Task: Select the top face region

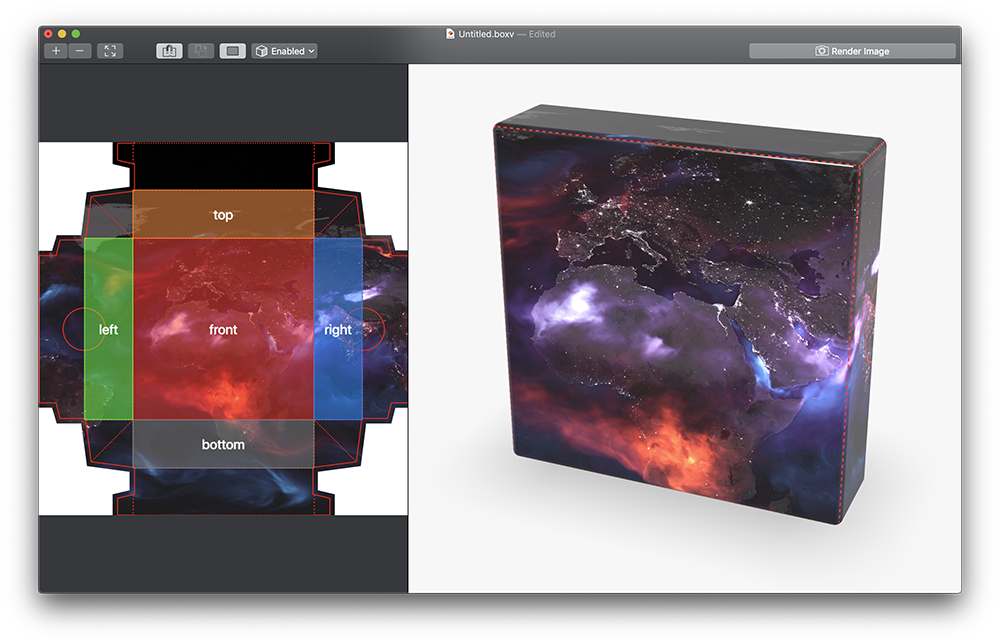Action: (x=223, y=214)
